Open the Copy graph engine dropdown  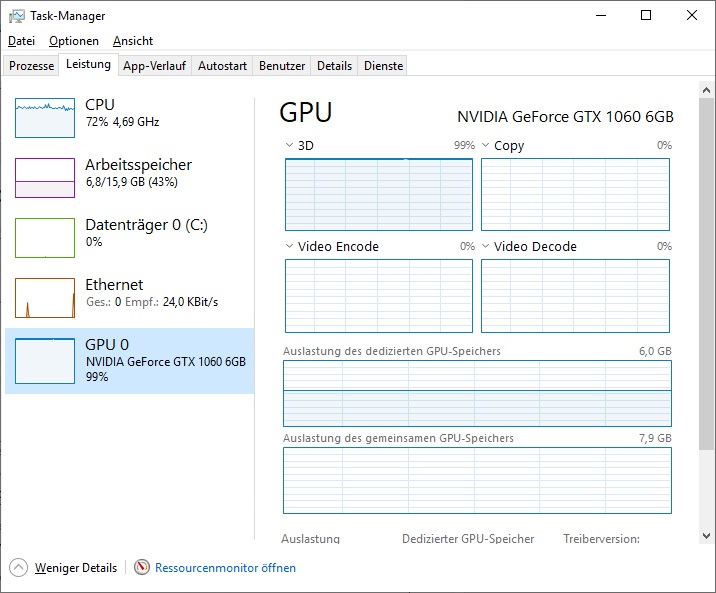[x=486, y=146]
